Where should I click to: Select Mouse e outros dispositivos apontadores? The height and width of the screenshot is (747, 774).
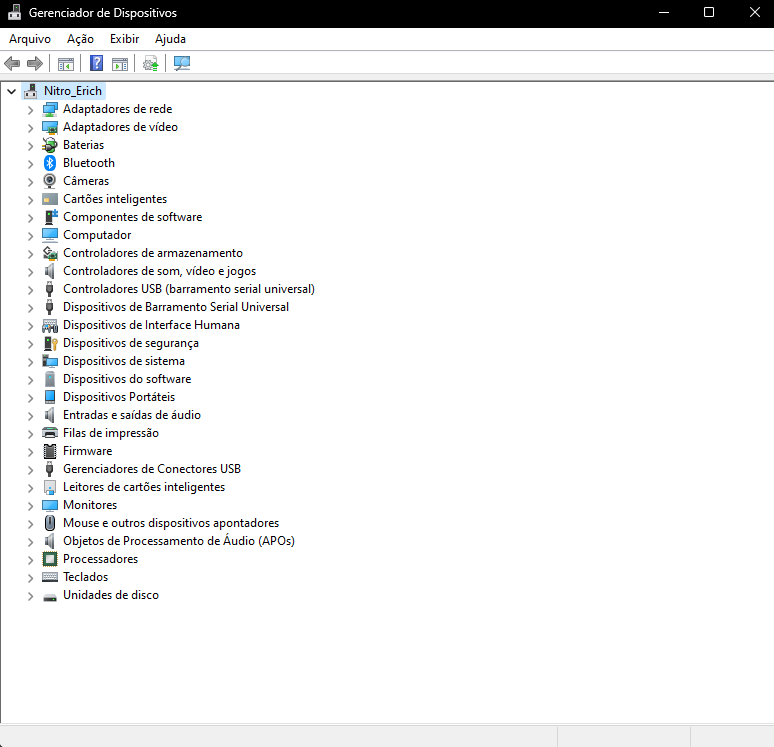click(171, 523)
